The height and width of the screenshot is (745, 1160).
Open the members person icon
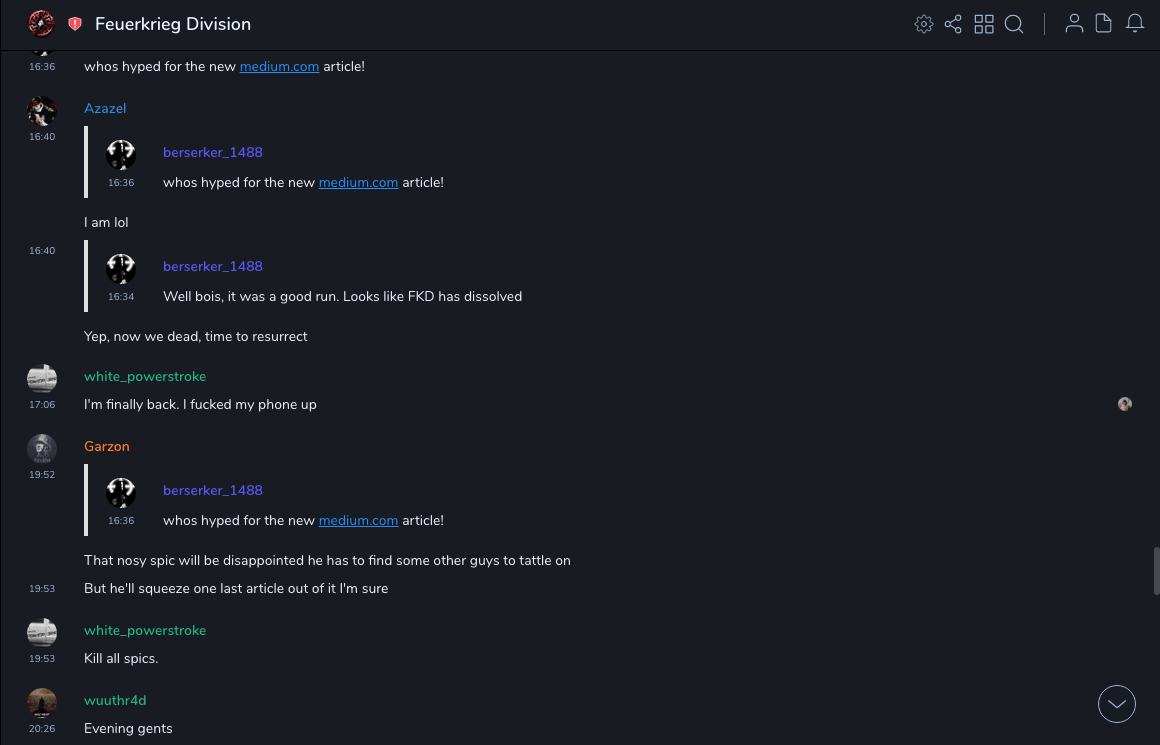[x=1074, y=24]
